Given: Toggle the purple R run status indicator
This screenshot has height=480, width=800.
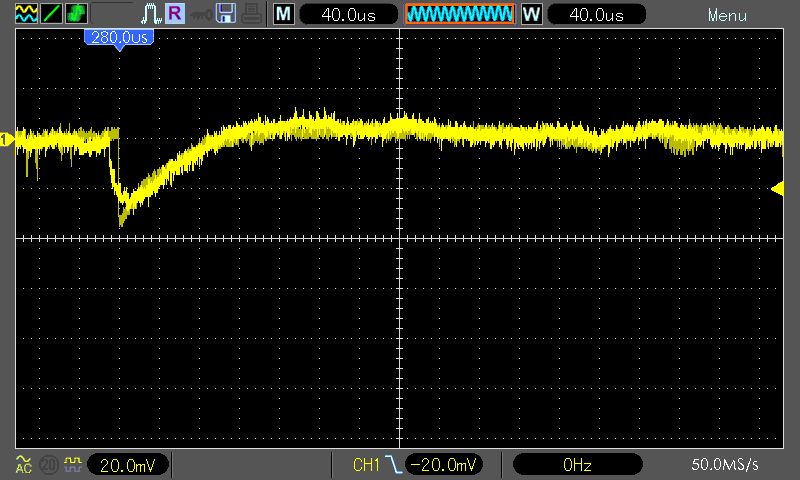Looking at the screenshot, I should 175,14.
